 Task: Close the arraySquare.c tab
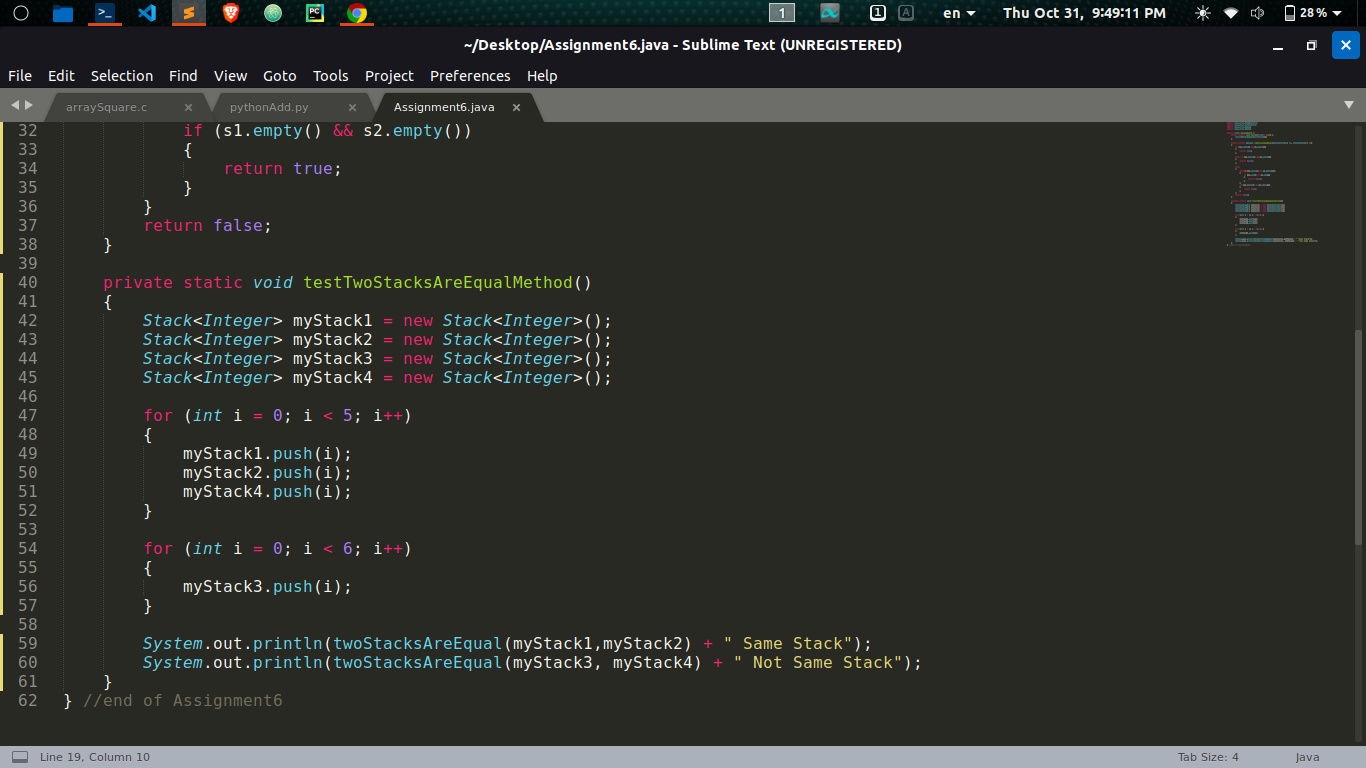click(x=188, y=107)
